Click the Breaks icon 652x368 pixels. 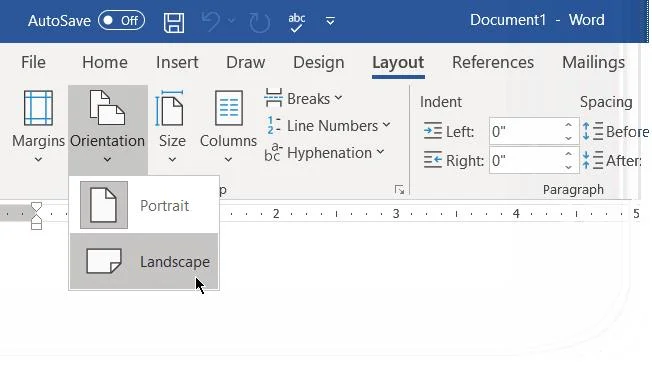point(273,98)
